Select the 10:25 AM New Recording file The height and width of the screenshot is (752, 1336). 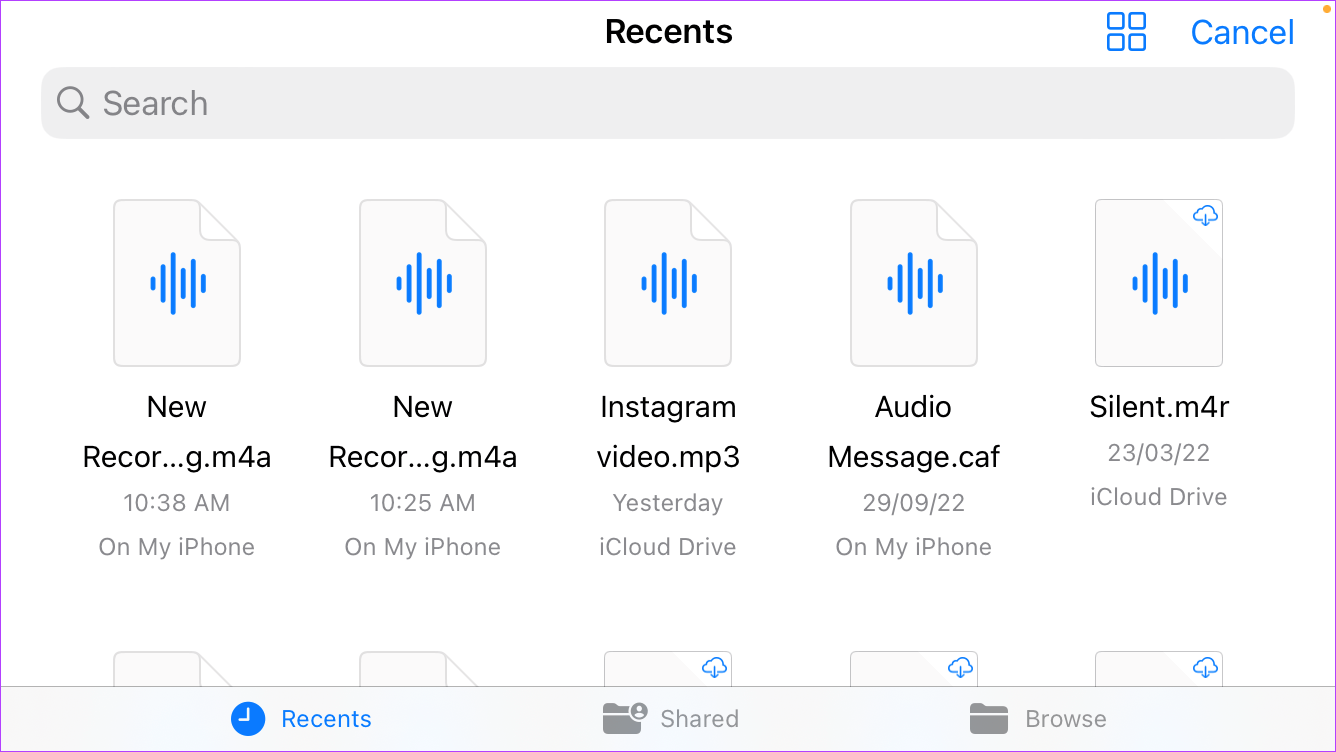pos(422,283)
